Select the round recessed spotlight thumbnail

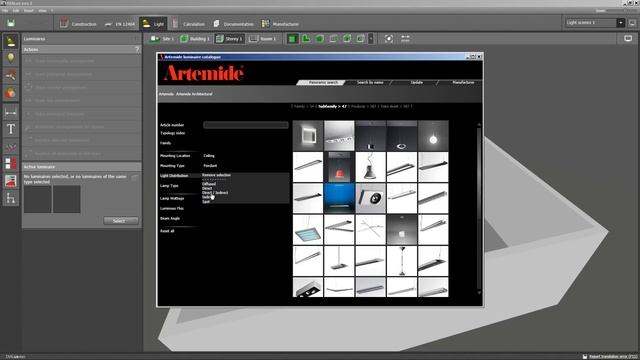coord(370,198)
